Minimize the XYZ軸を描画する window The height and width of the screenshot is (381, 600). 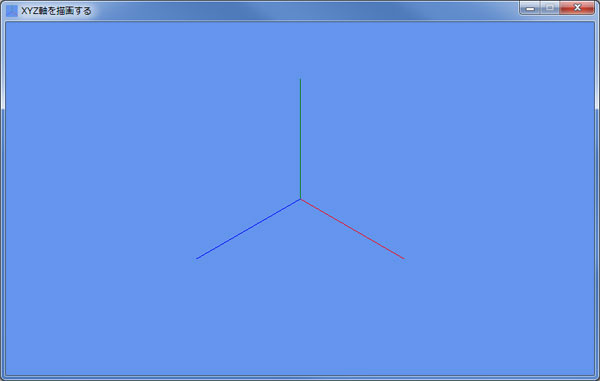(530, 8)
